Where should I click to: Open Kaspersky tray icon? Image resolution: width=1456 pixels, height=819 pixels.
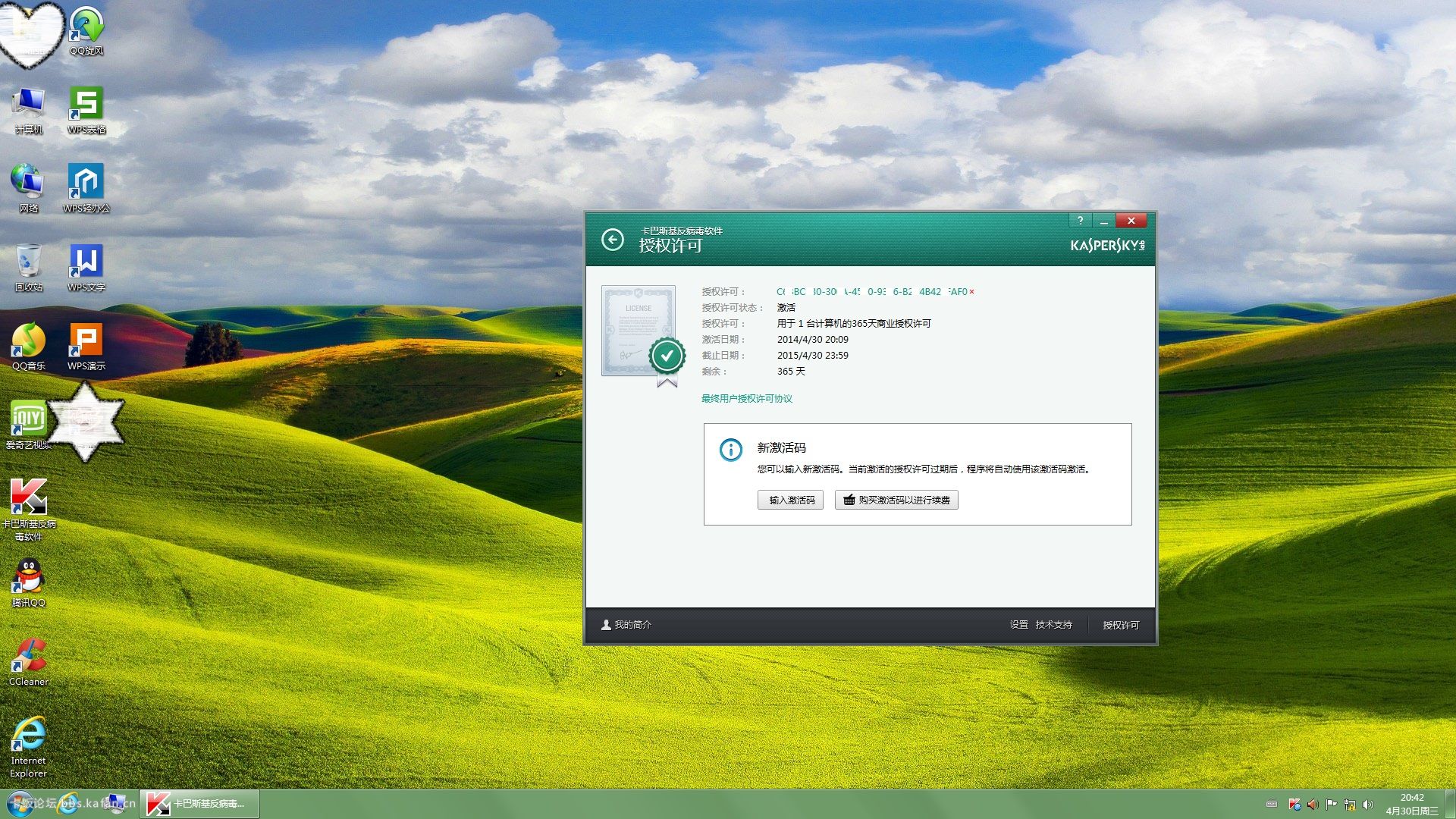[1294, 805]
